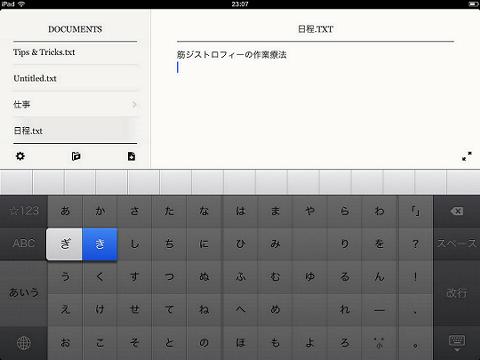Tap the ひ key
Viewport: 480px width, 360px height.
[x=240, y=244]
